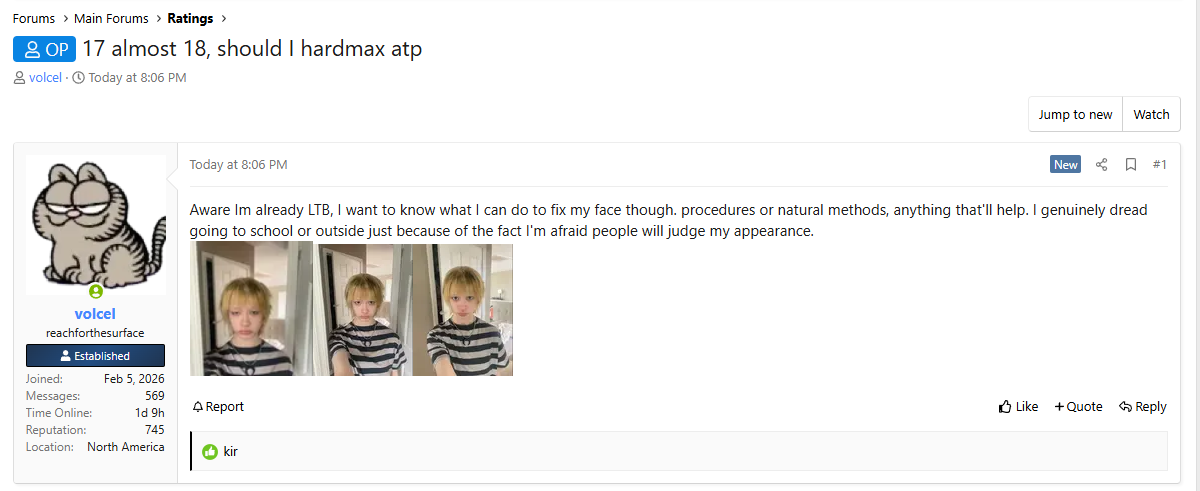
Task: Click the share icon on post #1
Action: coord(1101,165)
